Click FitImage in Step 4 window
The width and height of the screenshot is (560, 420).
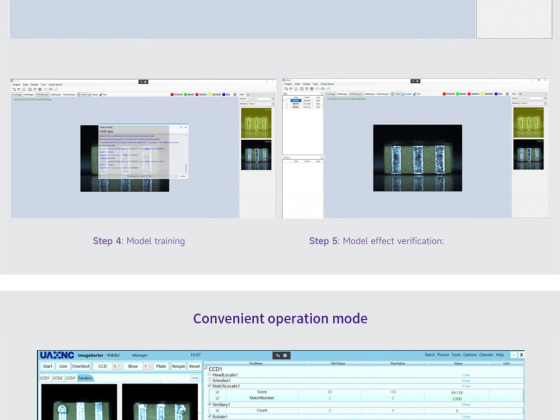[17, 95]
